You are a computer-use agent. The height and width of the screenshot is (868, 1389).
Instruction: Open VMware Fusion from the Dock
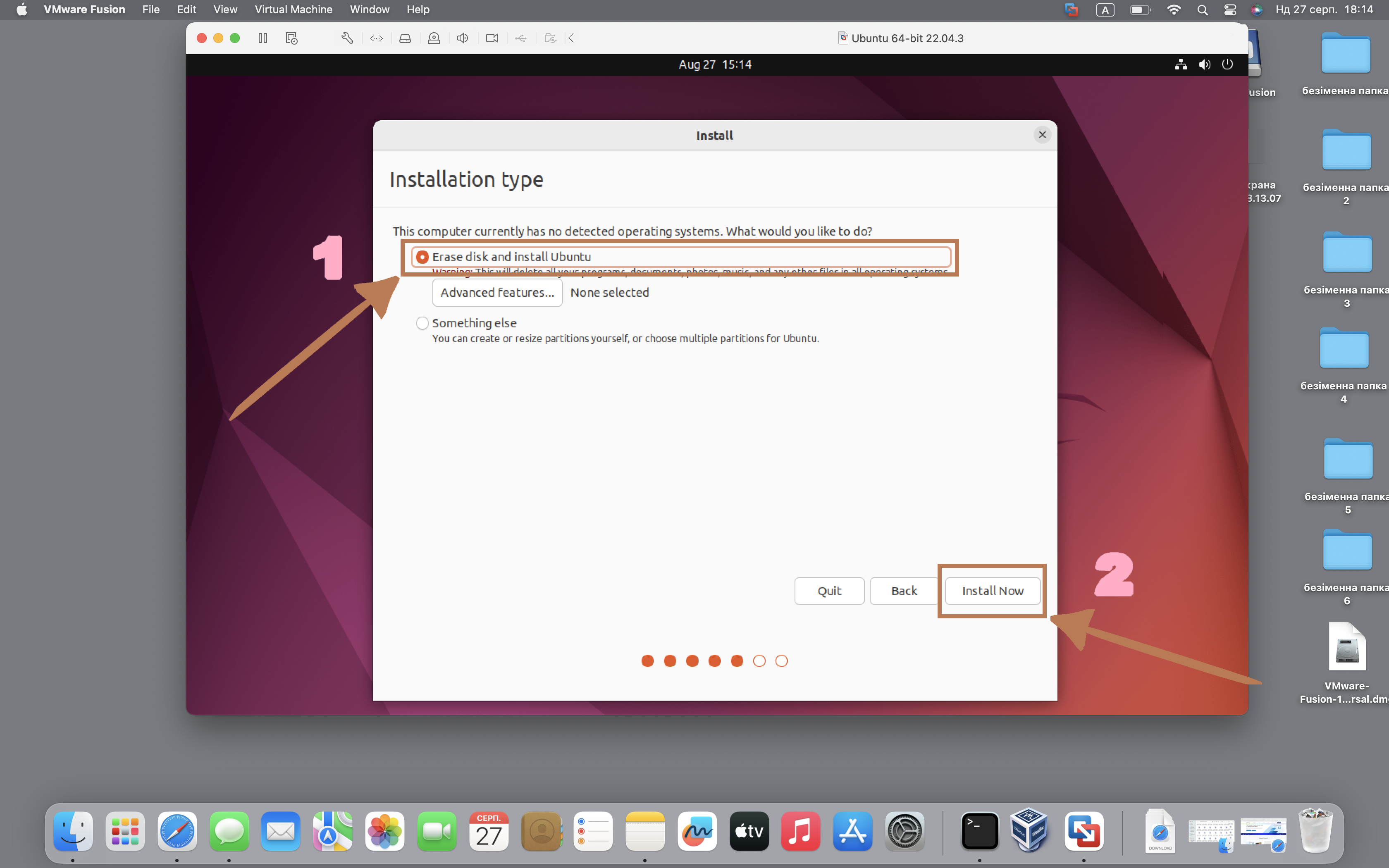point(1084,831)
